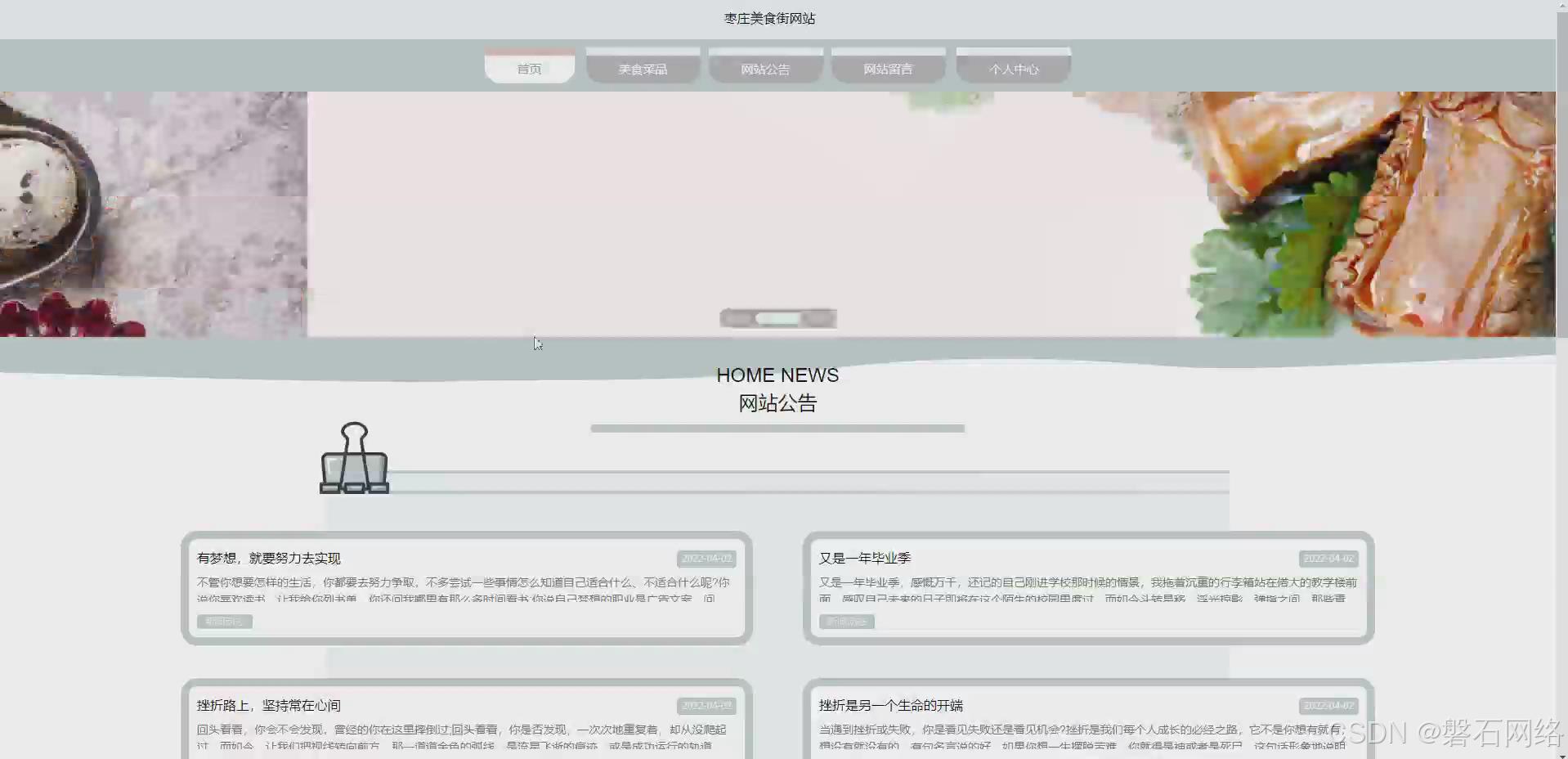Click the 2022-04-02 date badge on 又是一年毕业季

pos(1329,559)
